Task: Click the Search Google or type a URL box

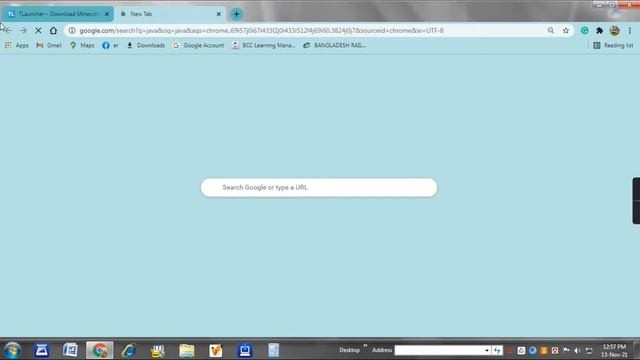Action: point(319,187)
